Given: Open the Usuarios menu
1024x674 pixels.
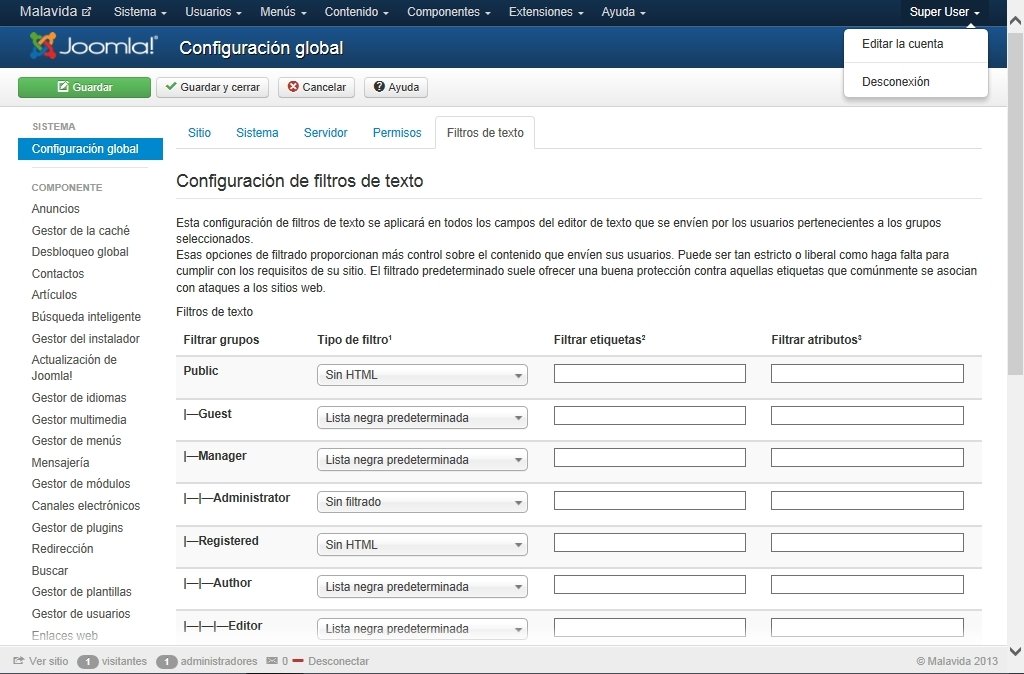Looking at the screenshot, I should [213, 12].
